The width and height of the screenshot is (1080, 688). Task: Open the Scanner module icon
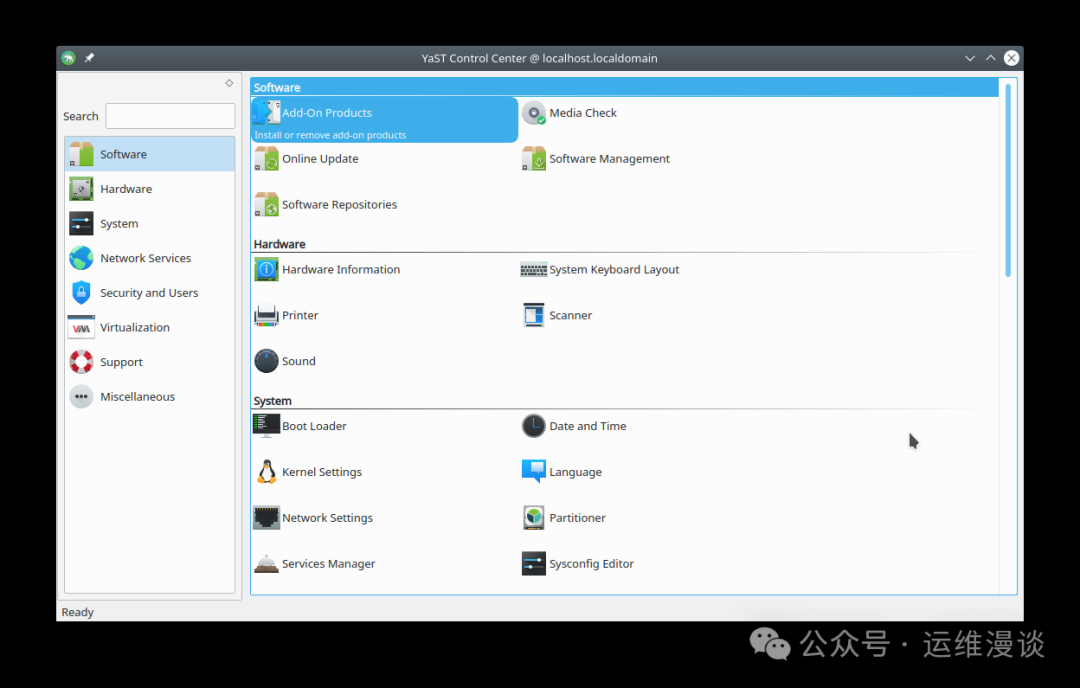tap(533, 315)
